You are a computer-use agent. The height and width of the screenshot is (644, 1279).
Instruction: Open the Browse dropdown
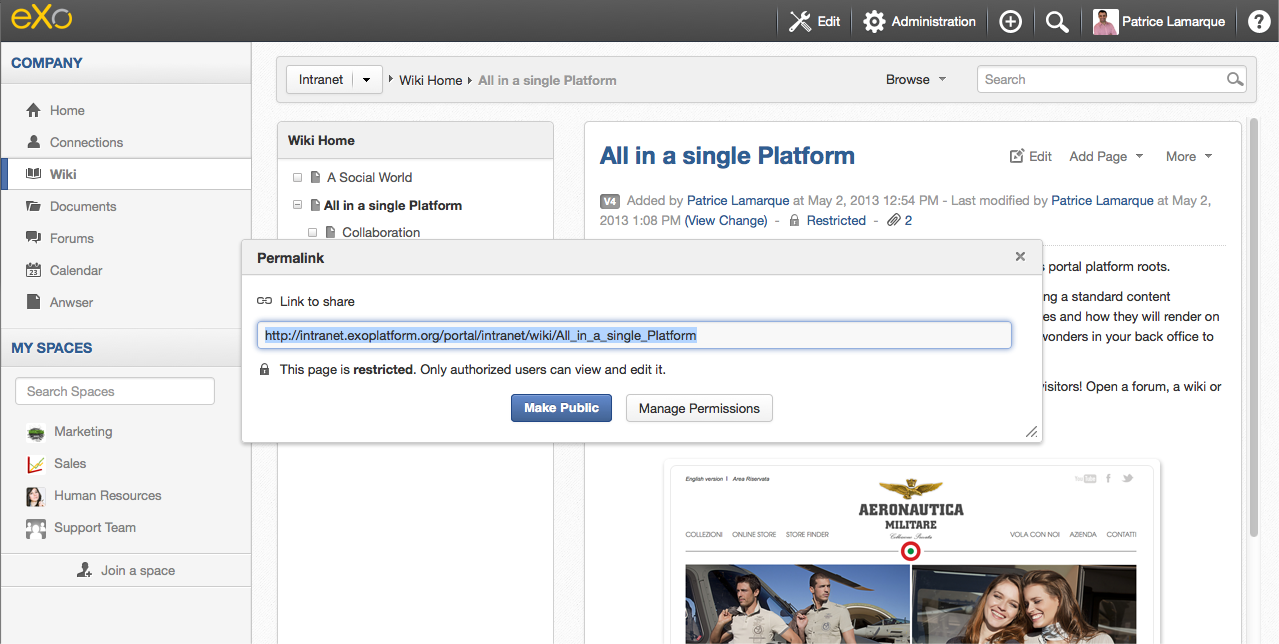coord(916,80)
